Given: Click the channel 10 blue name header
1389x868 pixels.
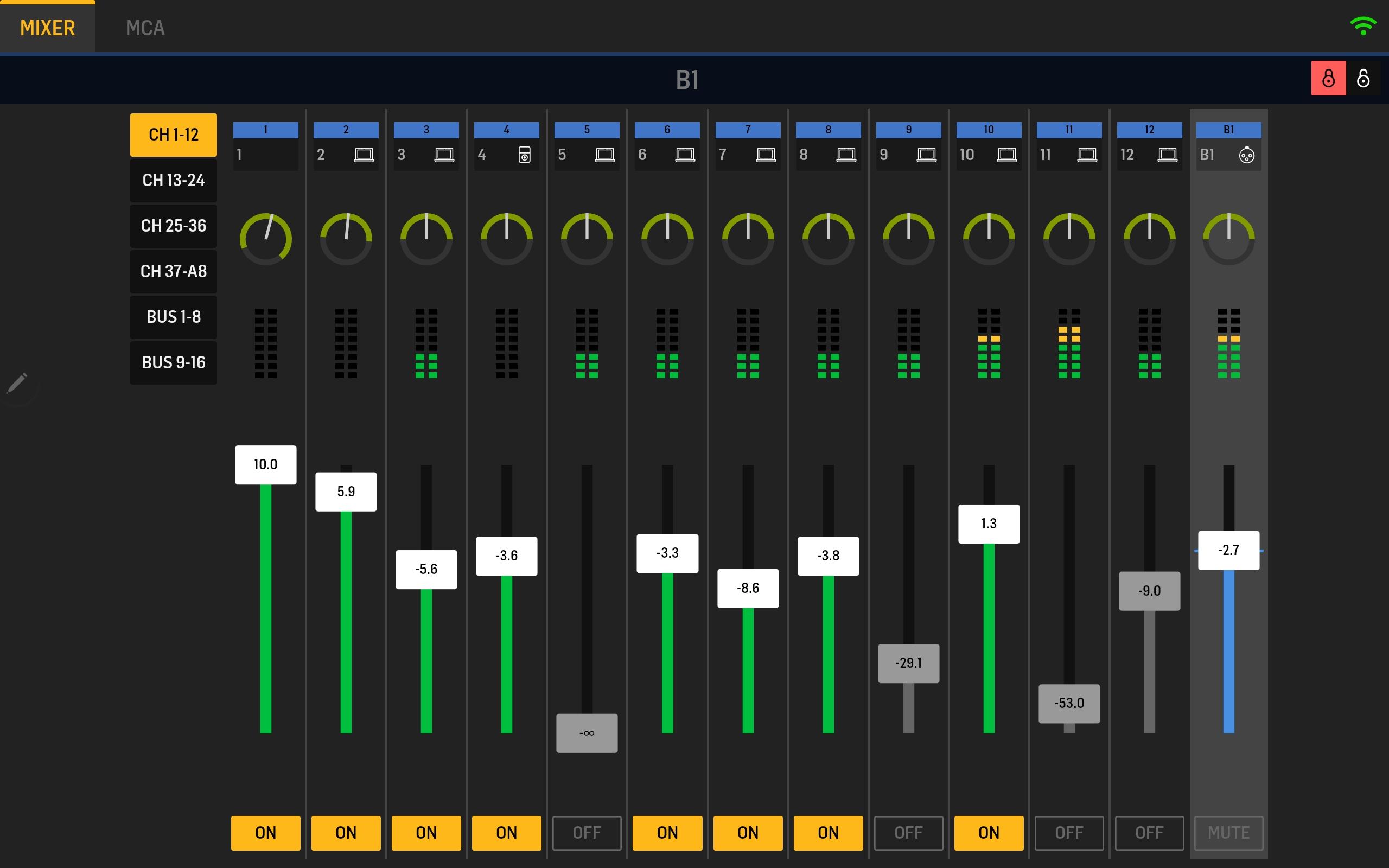Looking at the screenshot, I should [989, 130].
